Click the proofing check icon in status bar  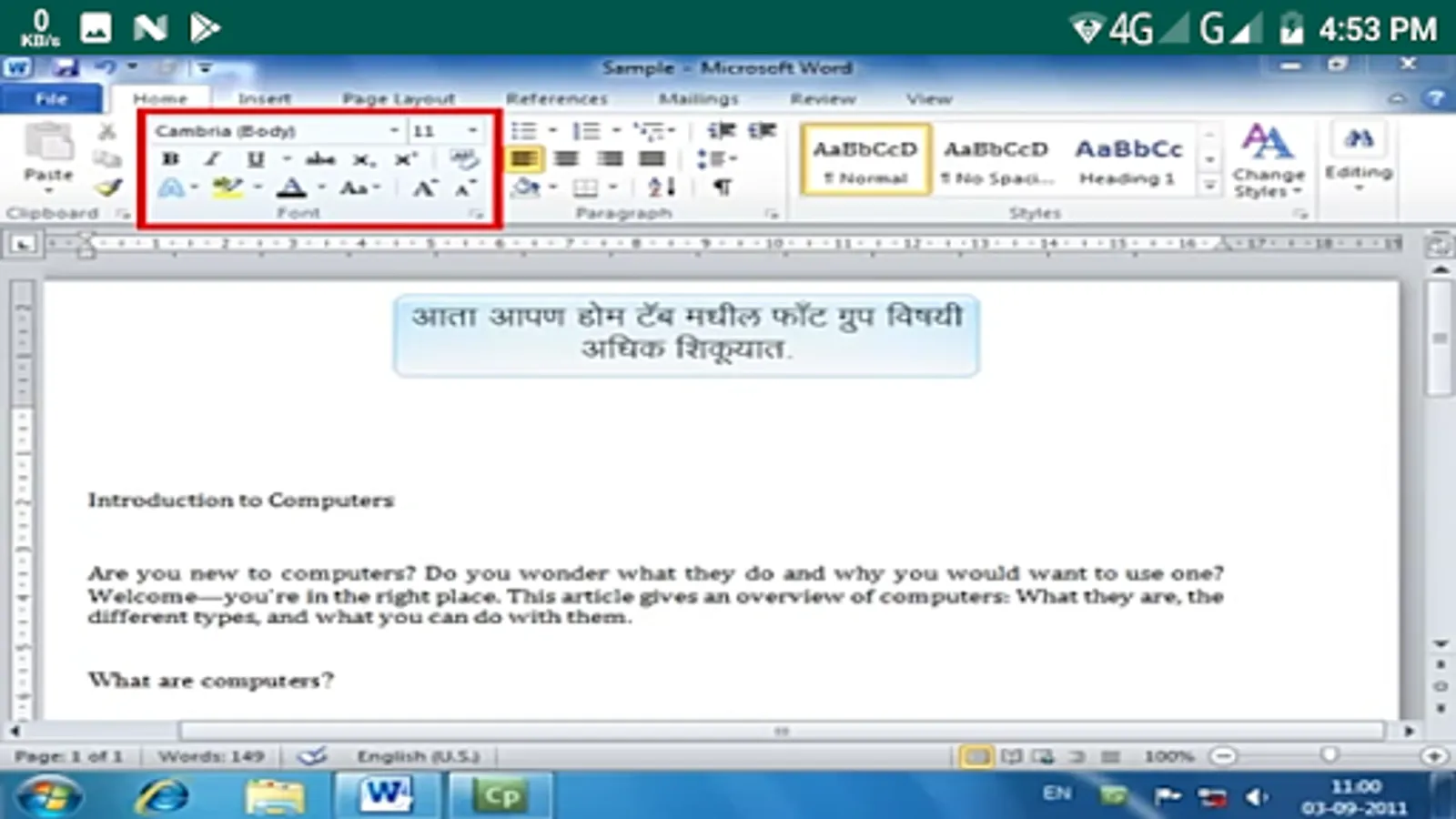click(x=312, y=755)
